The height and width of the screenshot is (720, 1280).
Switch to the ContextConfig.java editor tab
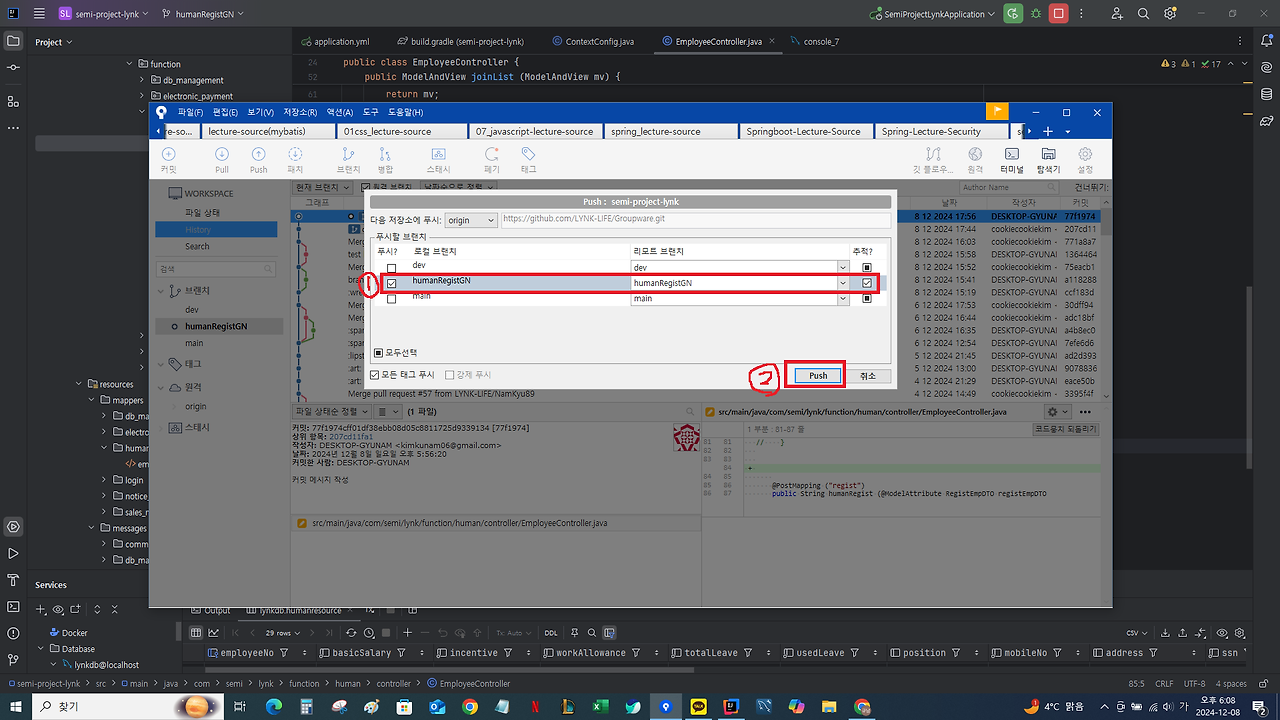tap(592, 42)
